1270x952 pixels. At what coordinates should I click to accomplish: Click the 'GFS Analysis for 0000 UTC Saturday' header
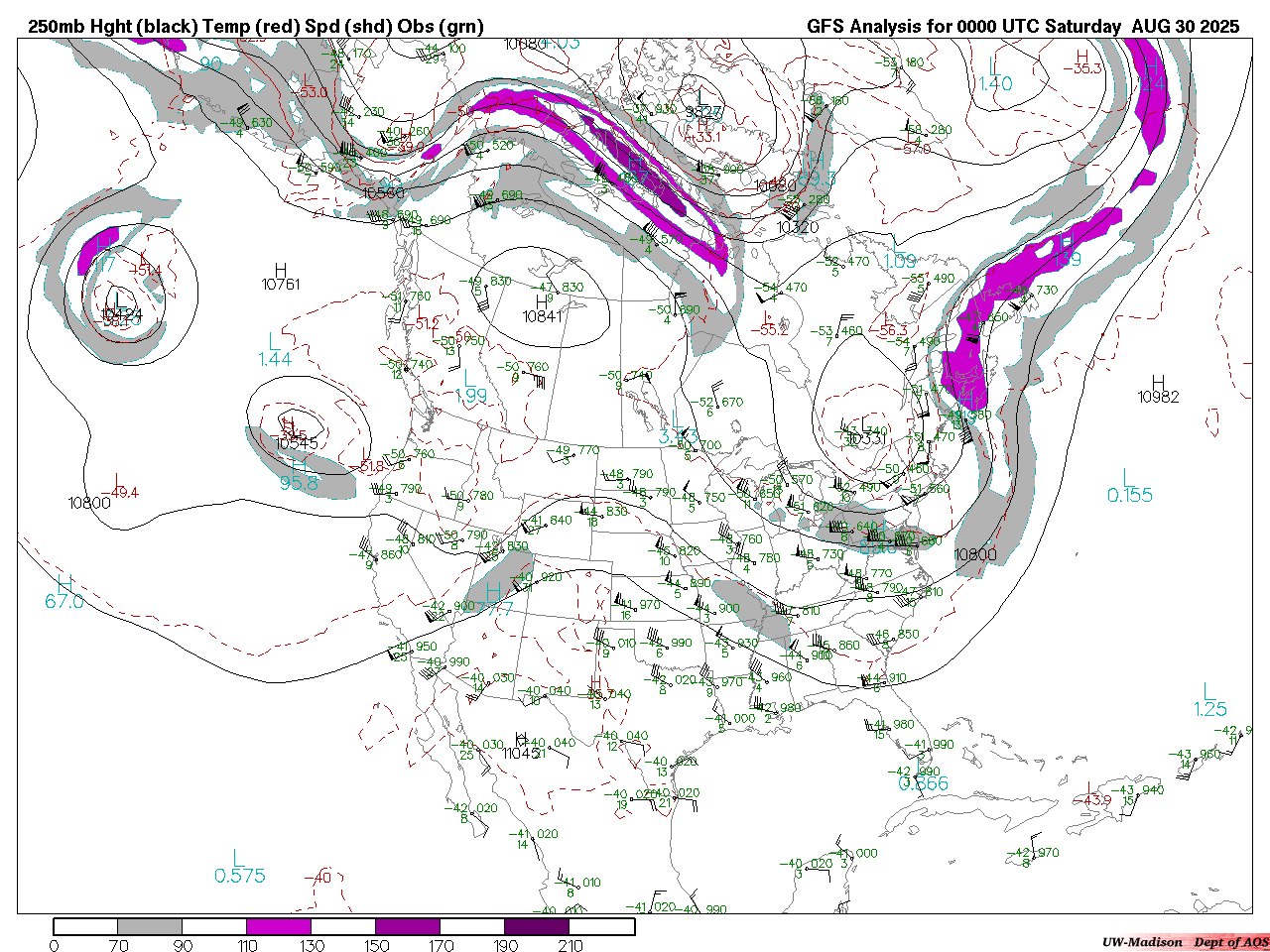pos(962,27)
